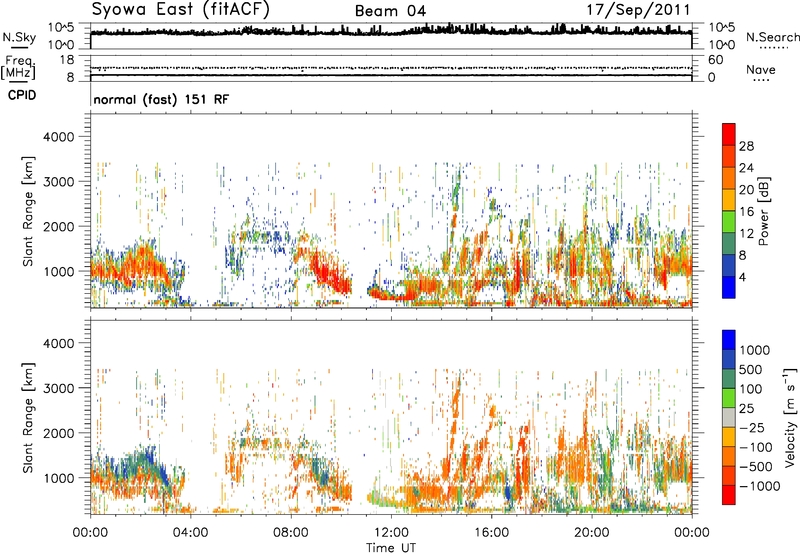The image size is (800, 554).
Task: Click the '3000' tick of the velocity panel
Action: click(58, 388)
